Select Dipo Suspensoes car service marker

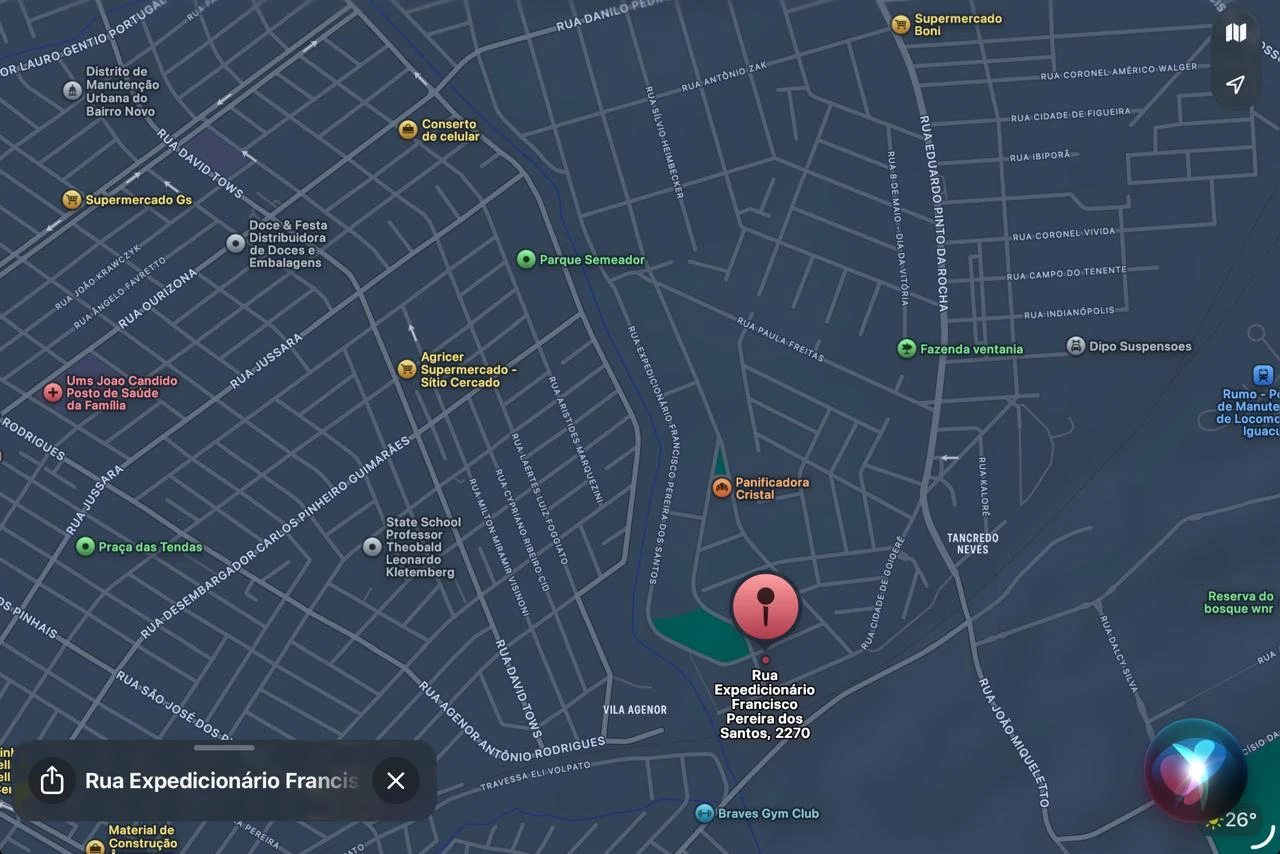[1075, 346]
